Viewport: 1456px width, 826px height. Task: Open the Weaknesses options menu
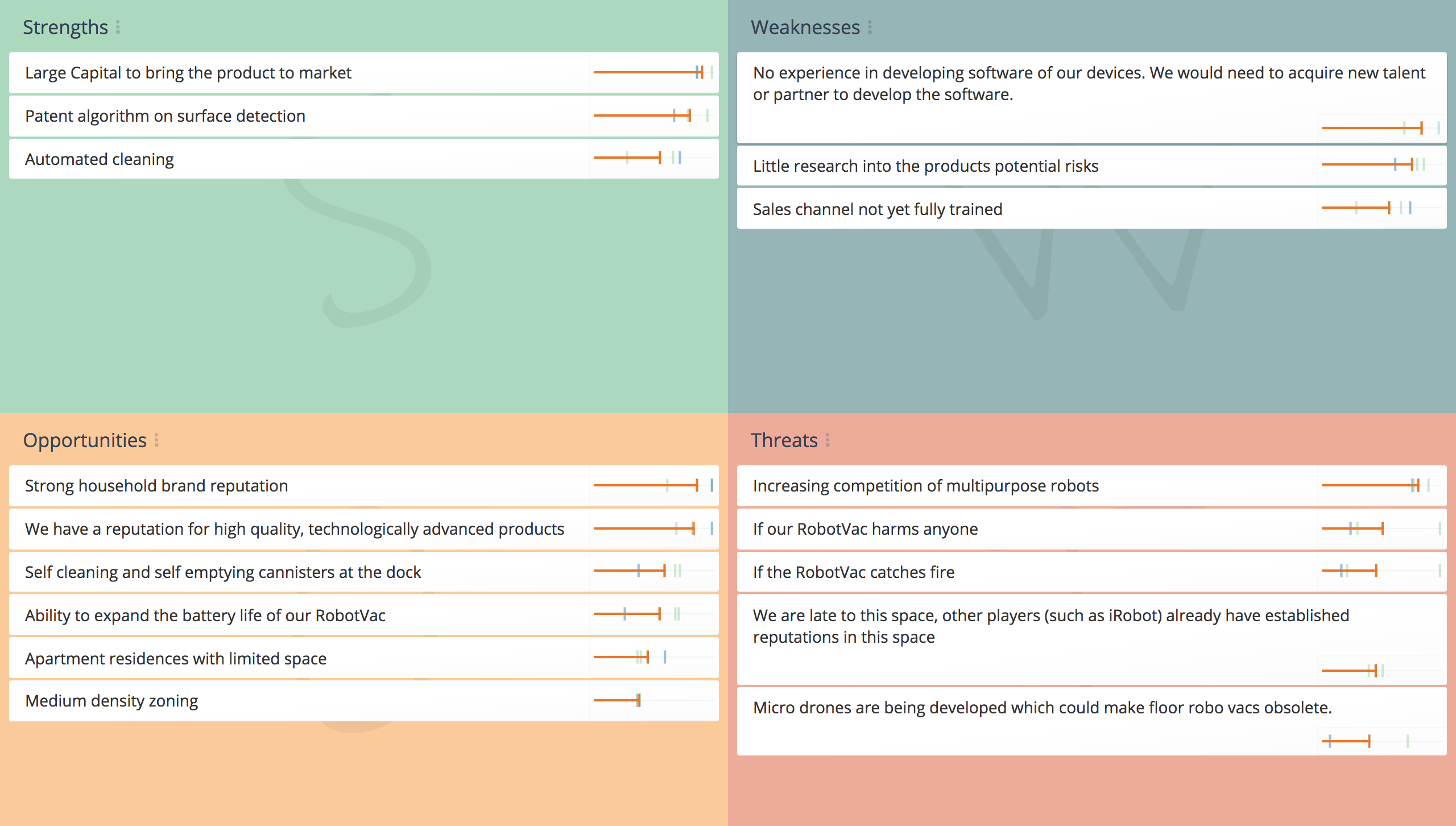870,27
